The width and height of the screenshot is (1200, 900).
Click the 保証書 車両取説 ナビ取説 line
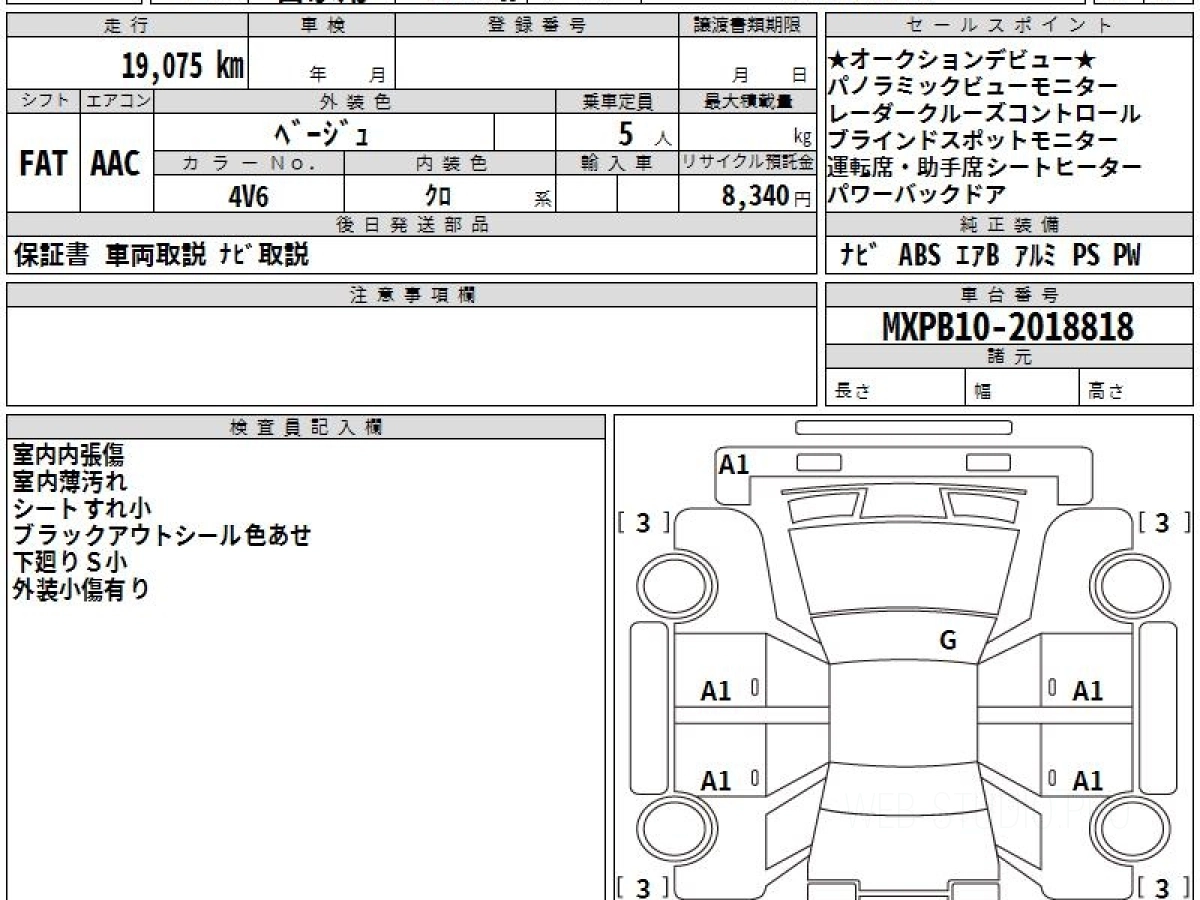[x=161, y=255]
